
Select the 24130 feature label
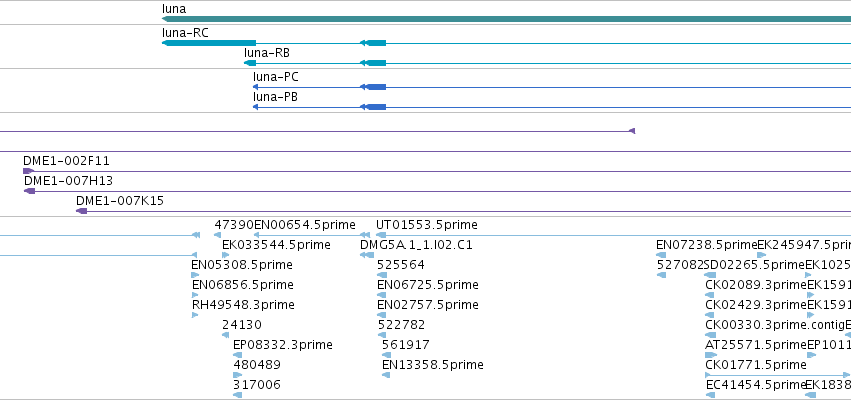(x=242, y=325)
